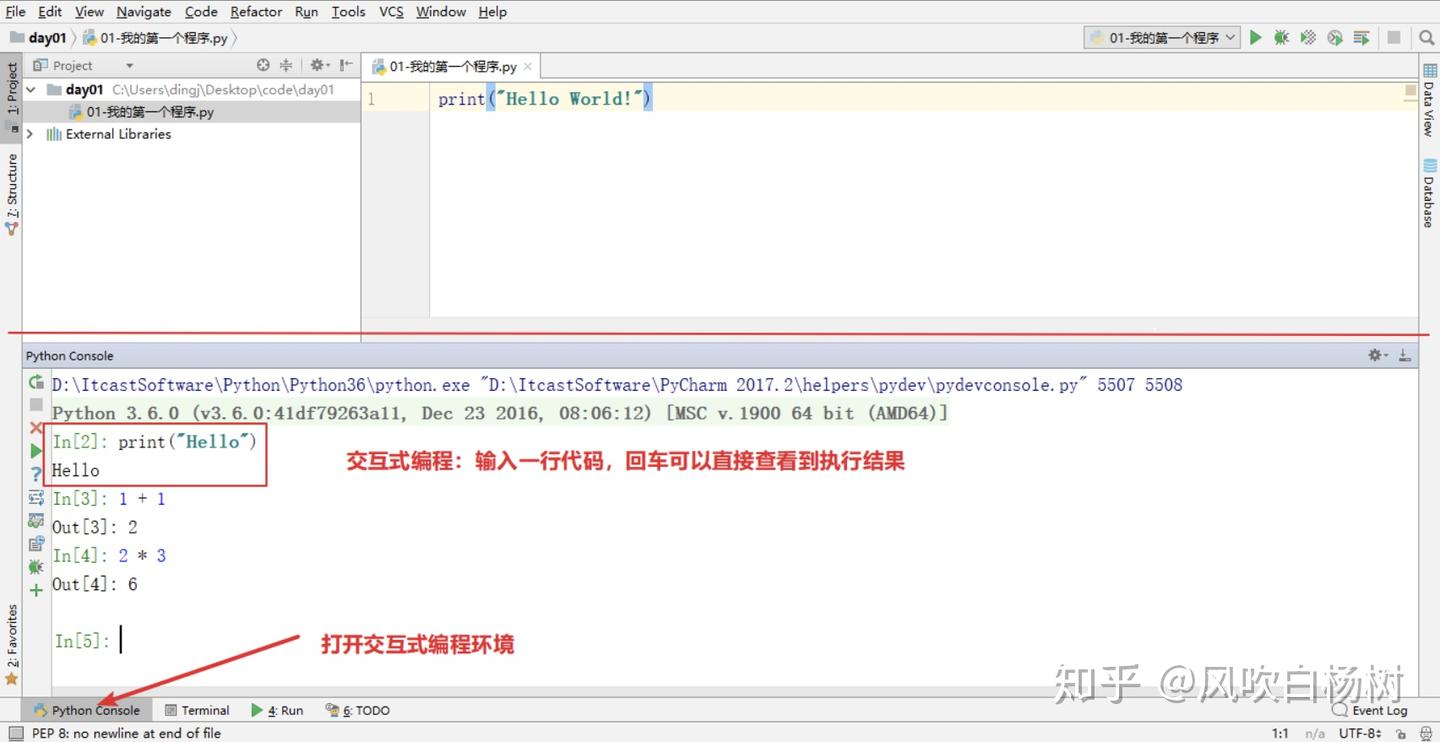Run the current configuration with green Run icon
This screenshot has width=1440, height=742.
click(x=1256, y=37)
